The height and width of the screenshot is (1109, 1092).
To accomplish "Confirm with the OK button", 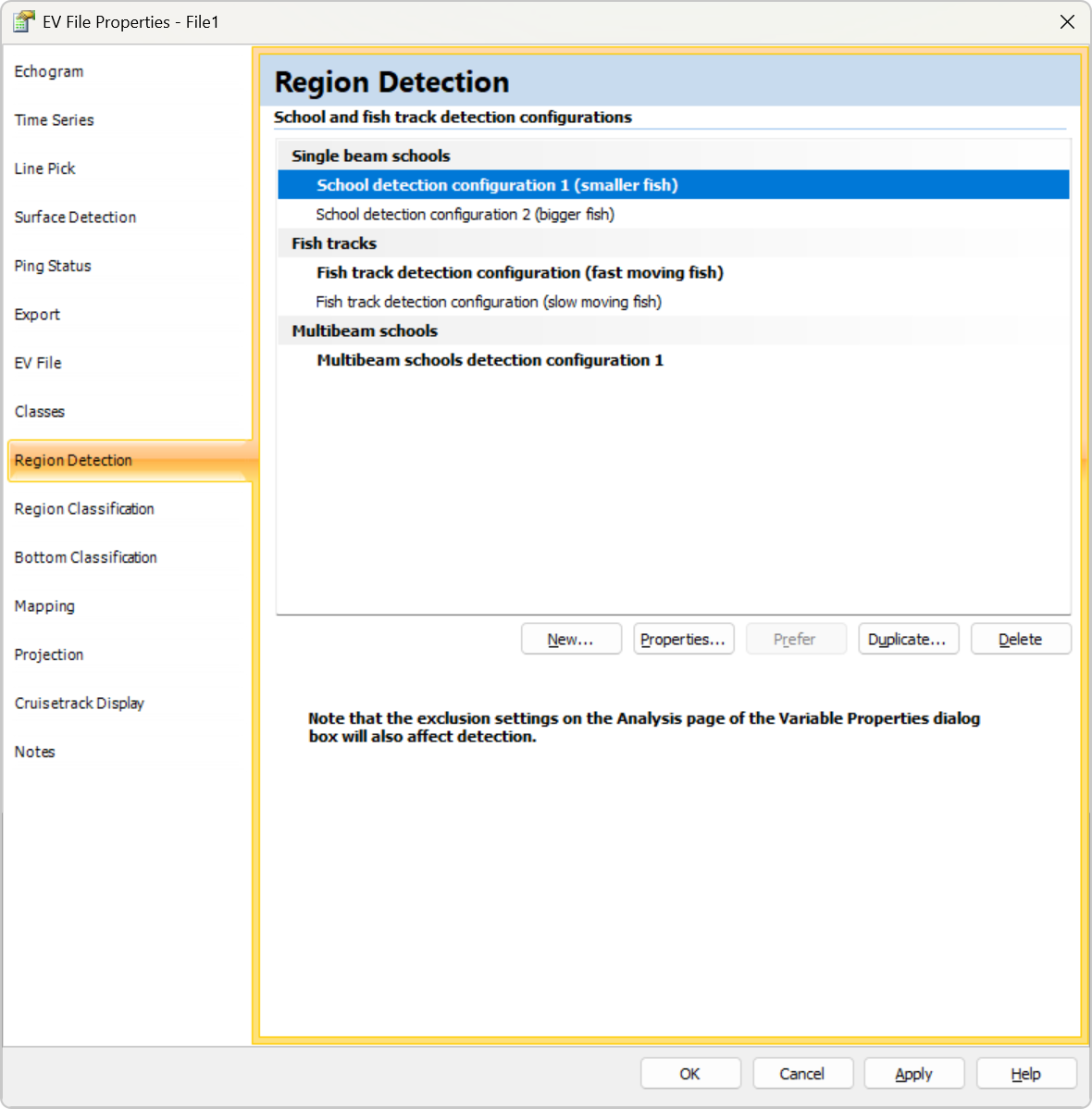I will pyautogui.click(x=691, y=1074).
